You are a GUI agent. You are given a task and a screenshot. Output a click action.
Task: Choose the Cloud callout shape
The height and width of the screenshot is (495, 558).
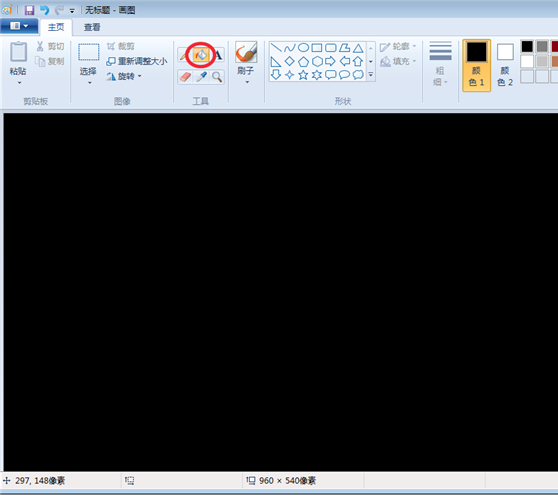pos(358,75)
